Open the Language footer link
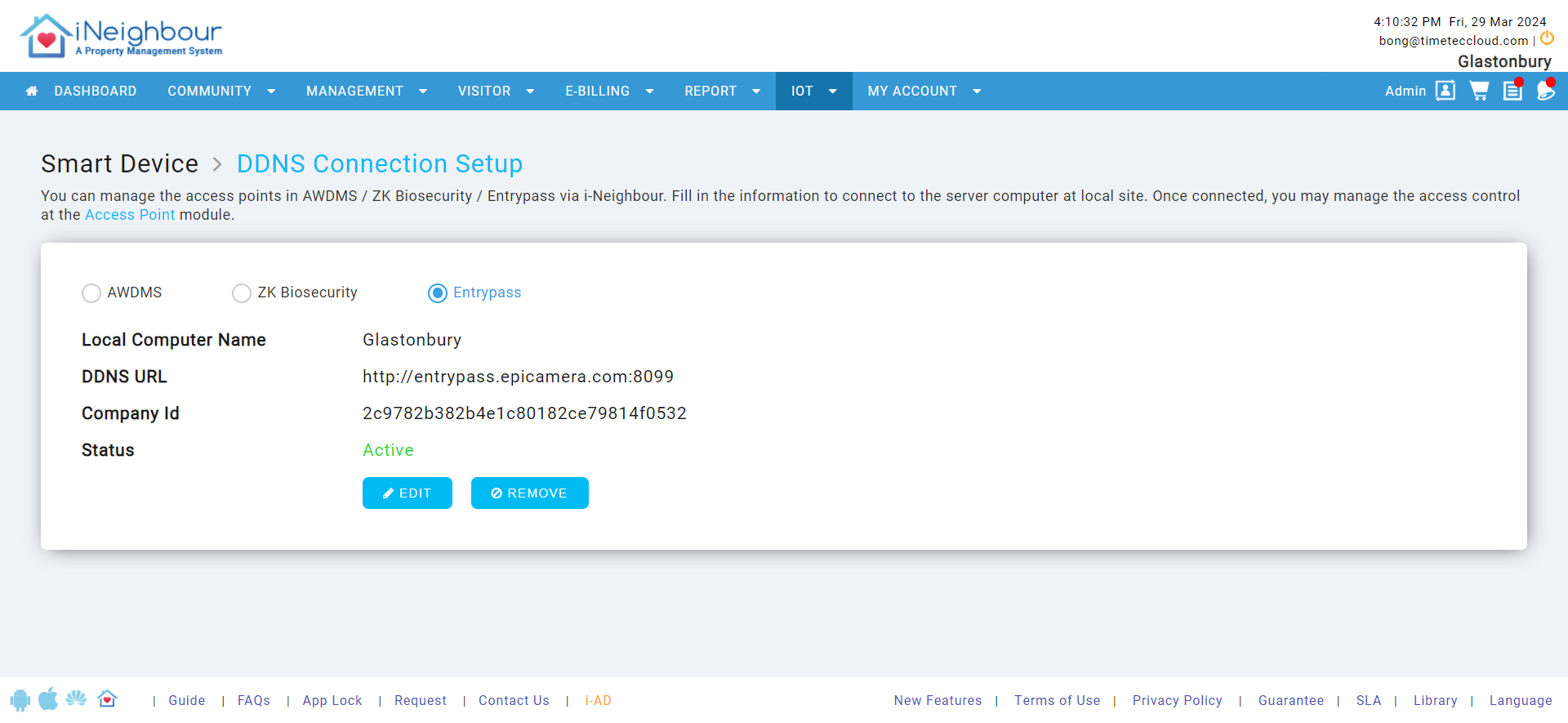The height and width of the screenshot is (723, 1568). (x=1521, y=701)
